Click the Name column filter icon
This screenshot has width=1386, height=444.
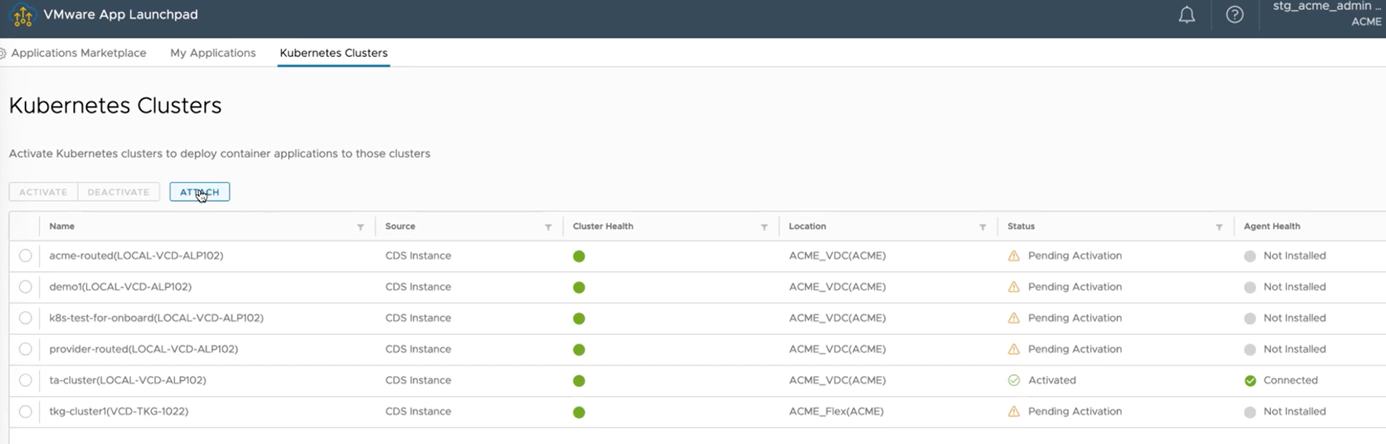(x=360, y=227)
